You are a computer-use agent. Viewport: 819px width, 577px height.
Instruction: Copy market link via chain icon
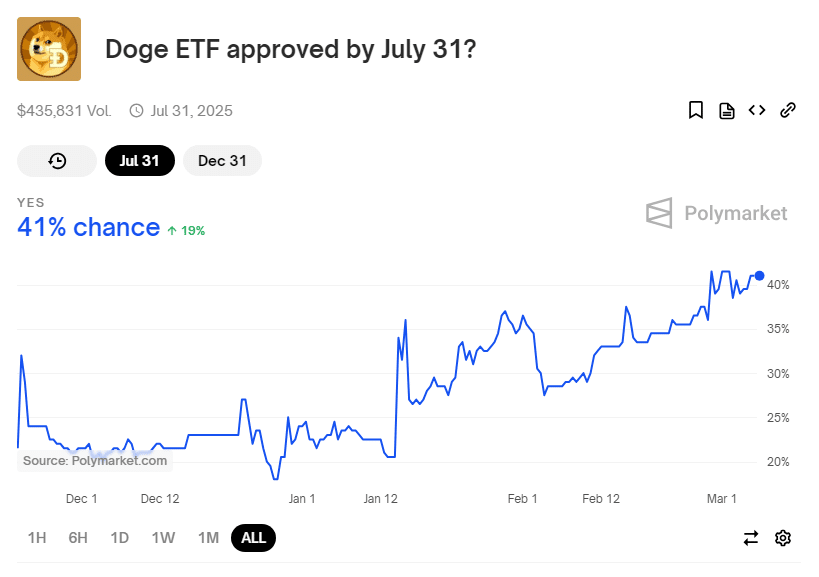[x=788, y=110]
